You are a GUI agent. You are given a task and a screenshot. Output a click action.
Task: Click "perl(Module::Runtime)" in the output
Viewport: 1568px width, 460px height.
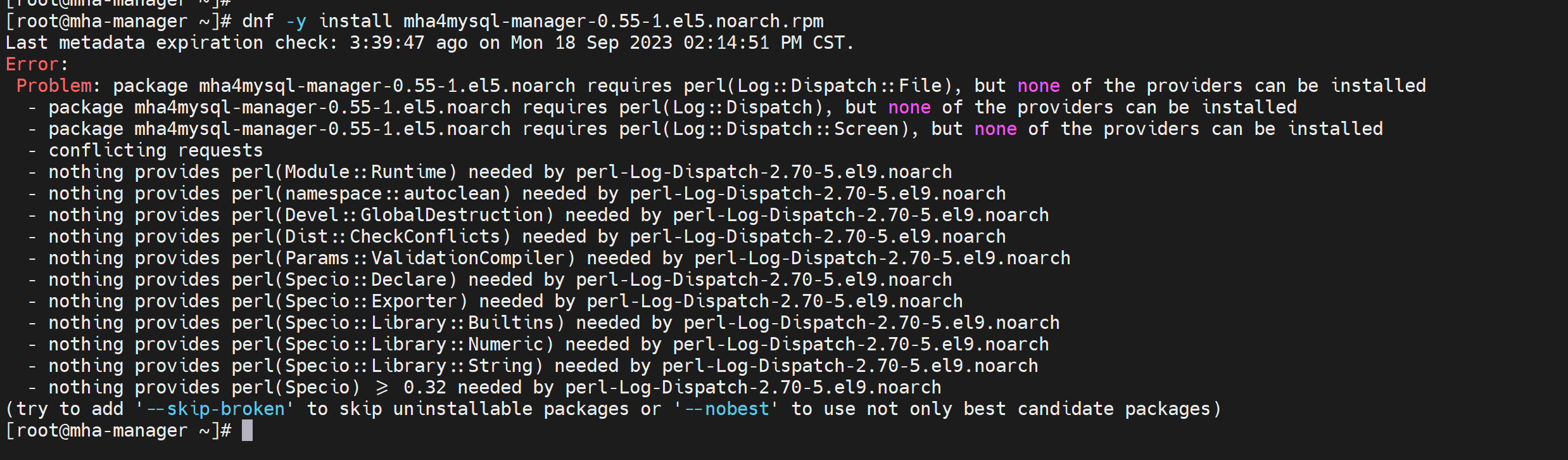click(x=344, y=172)
